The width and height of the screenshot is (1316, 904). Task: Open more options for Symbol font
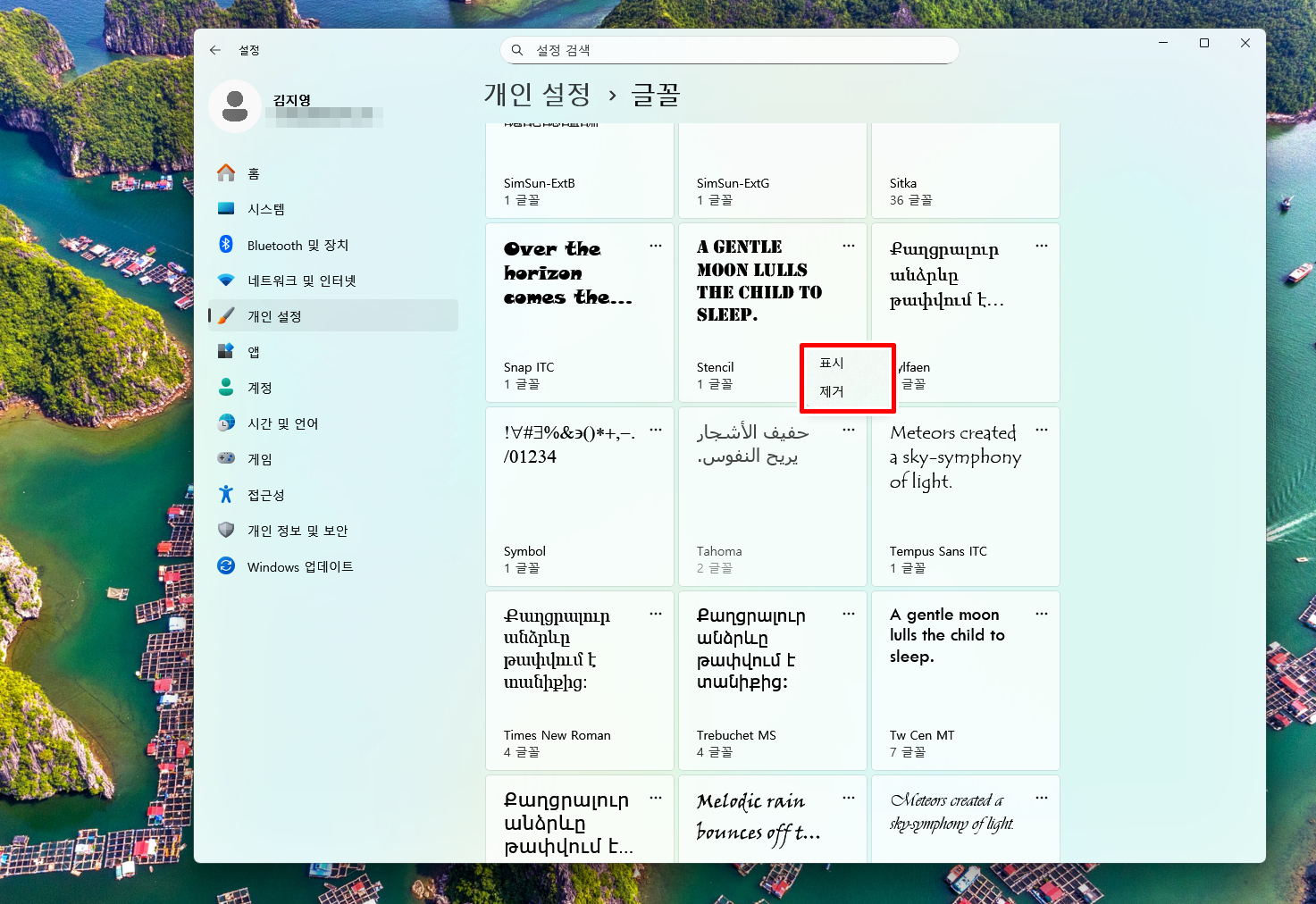[656, 430]
